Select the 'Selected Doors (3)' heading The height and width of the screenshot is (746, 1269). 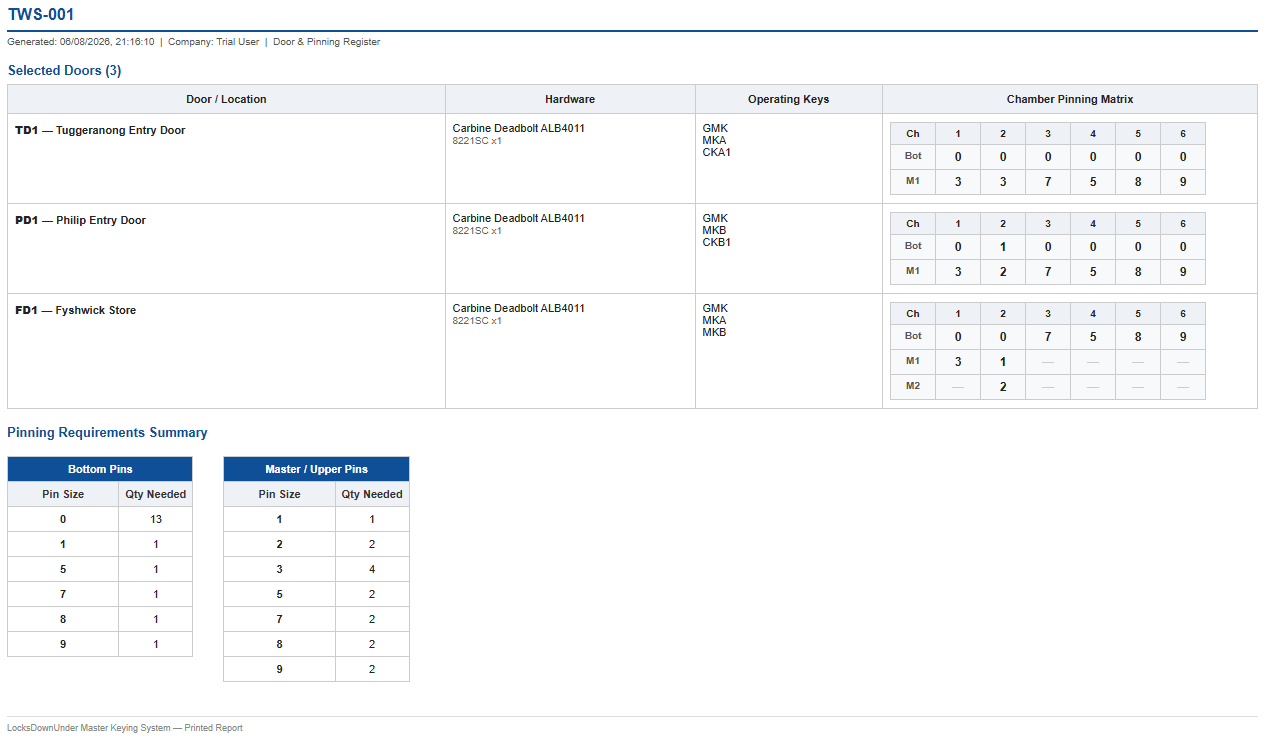[x=64, y=71]
